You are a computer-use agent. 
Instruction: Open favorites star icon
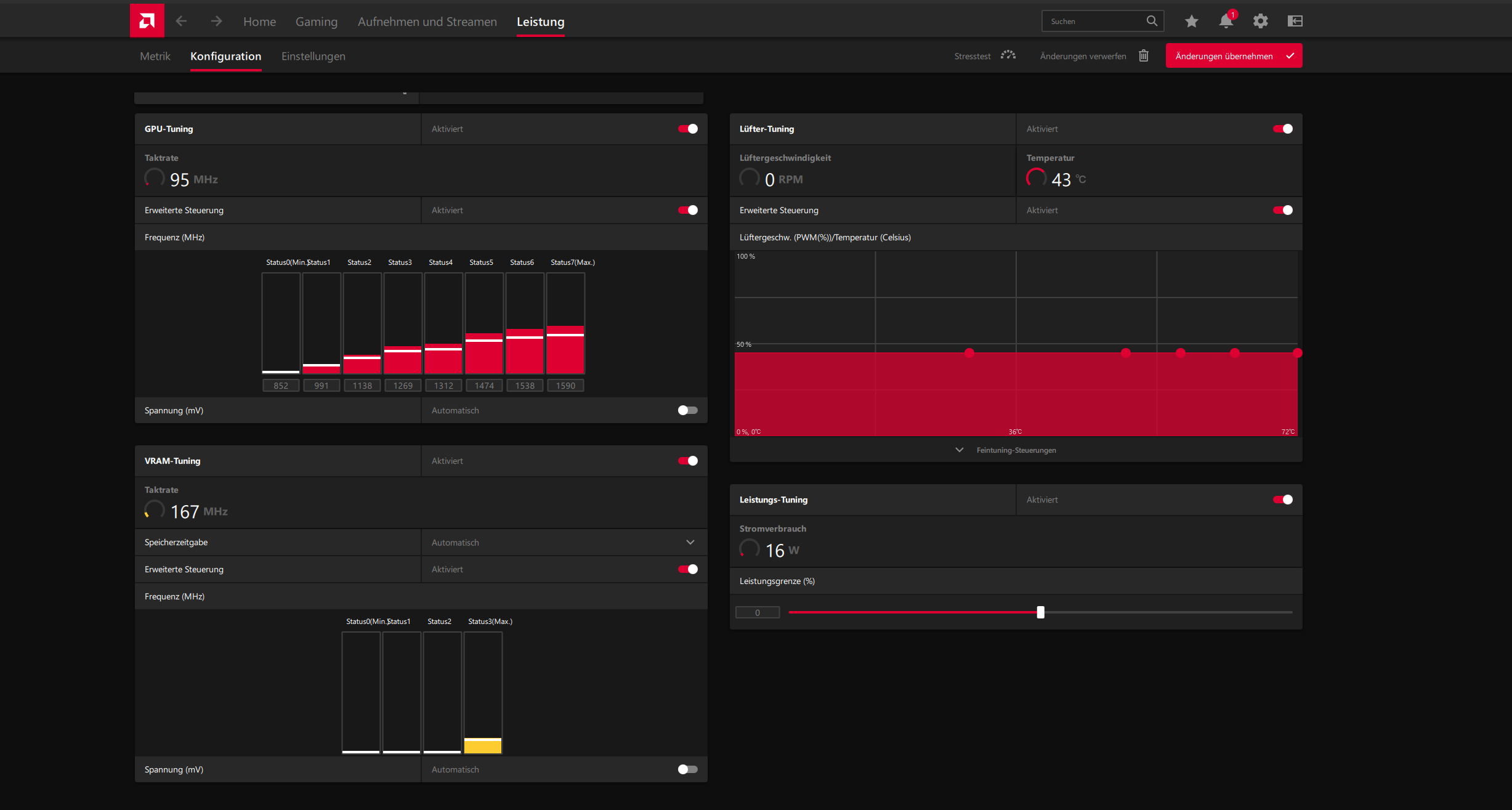(1191, 21)
